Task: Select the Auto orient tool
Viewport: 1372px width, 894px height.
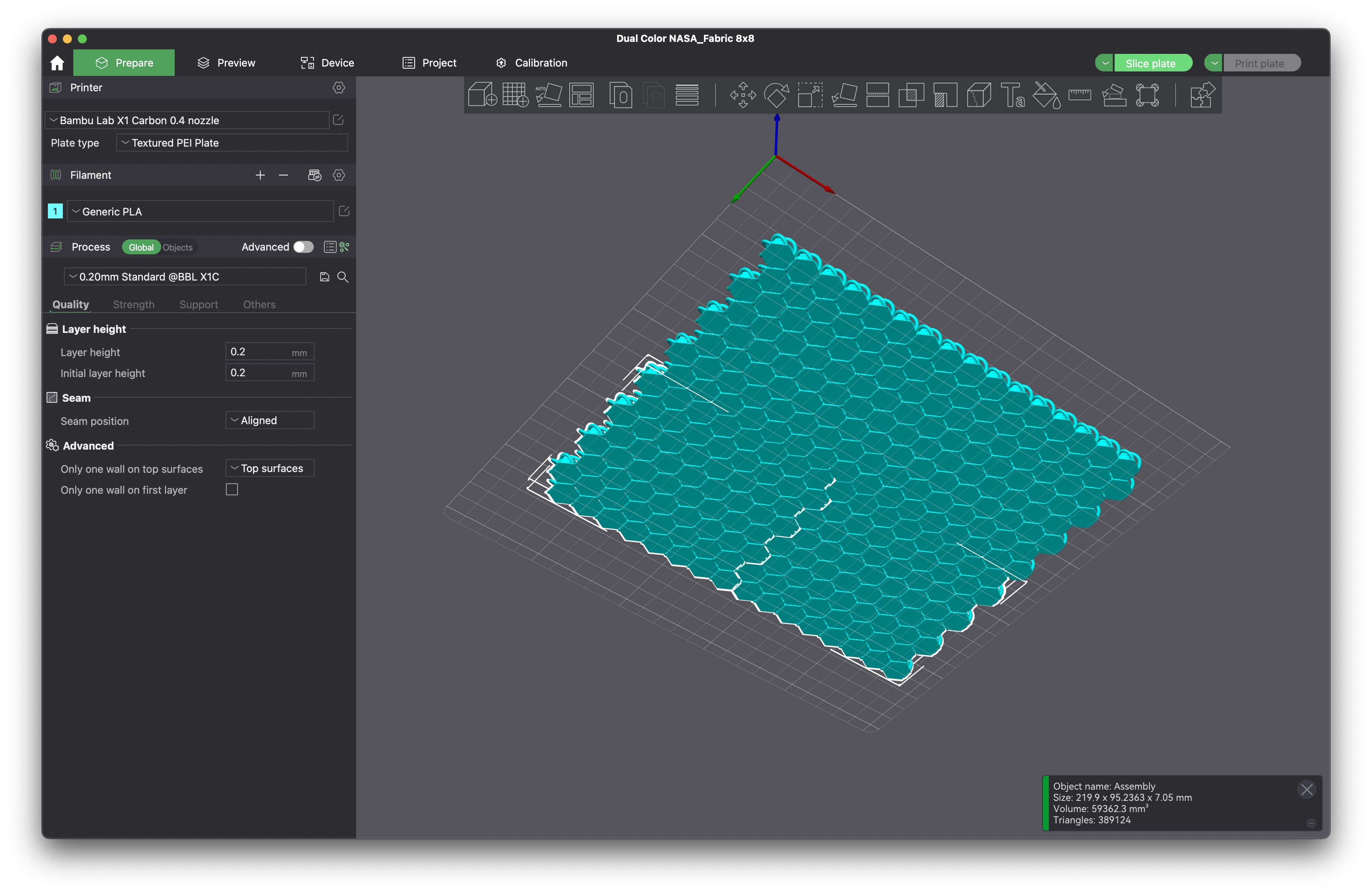Action: click(x=548, y=95)
